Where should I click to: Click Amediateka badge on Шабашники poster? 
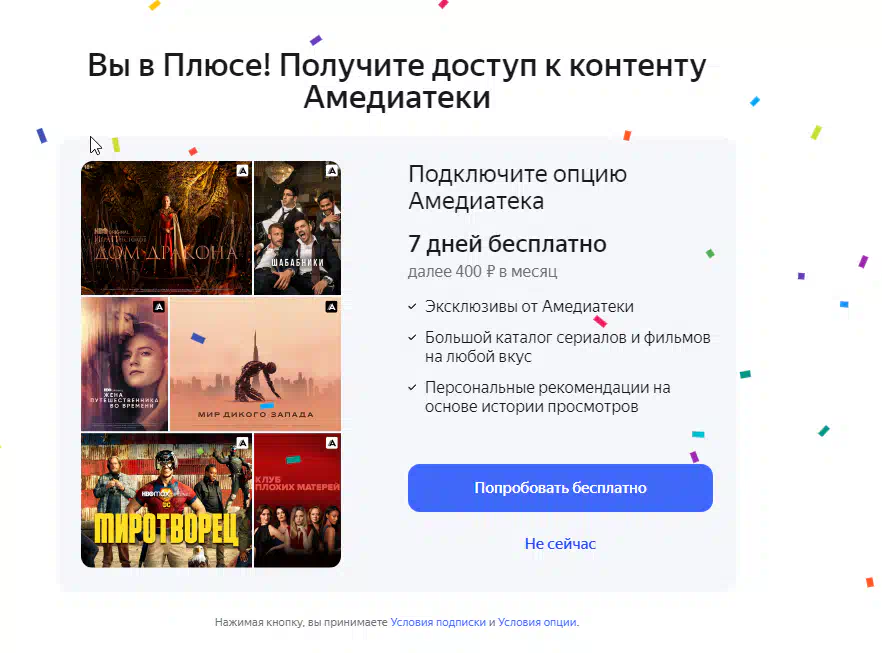click(331, 170)
